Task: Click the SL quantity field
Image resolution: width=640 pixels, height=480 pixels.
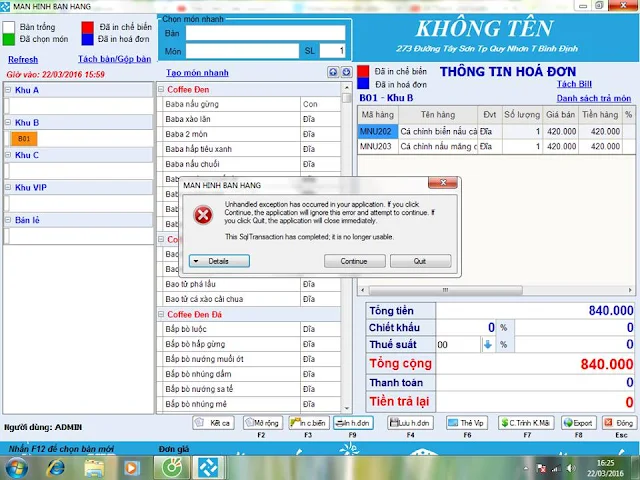Action: pyautogui.click(x=333, y=51)
